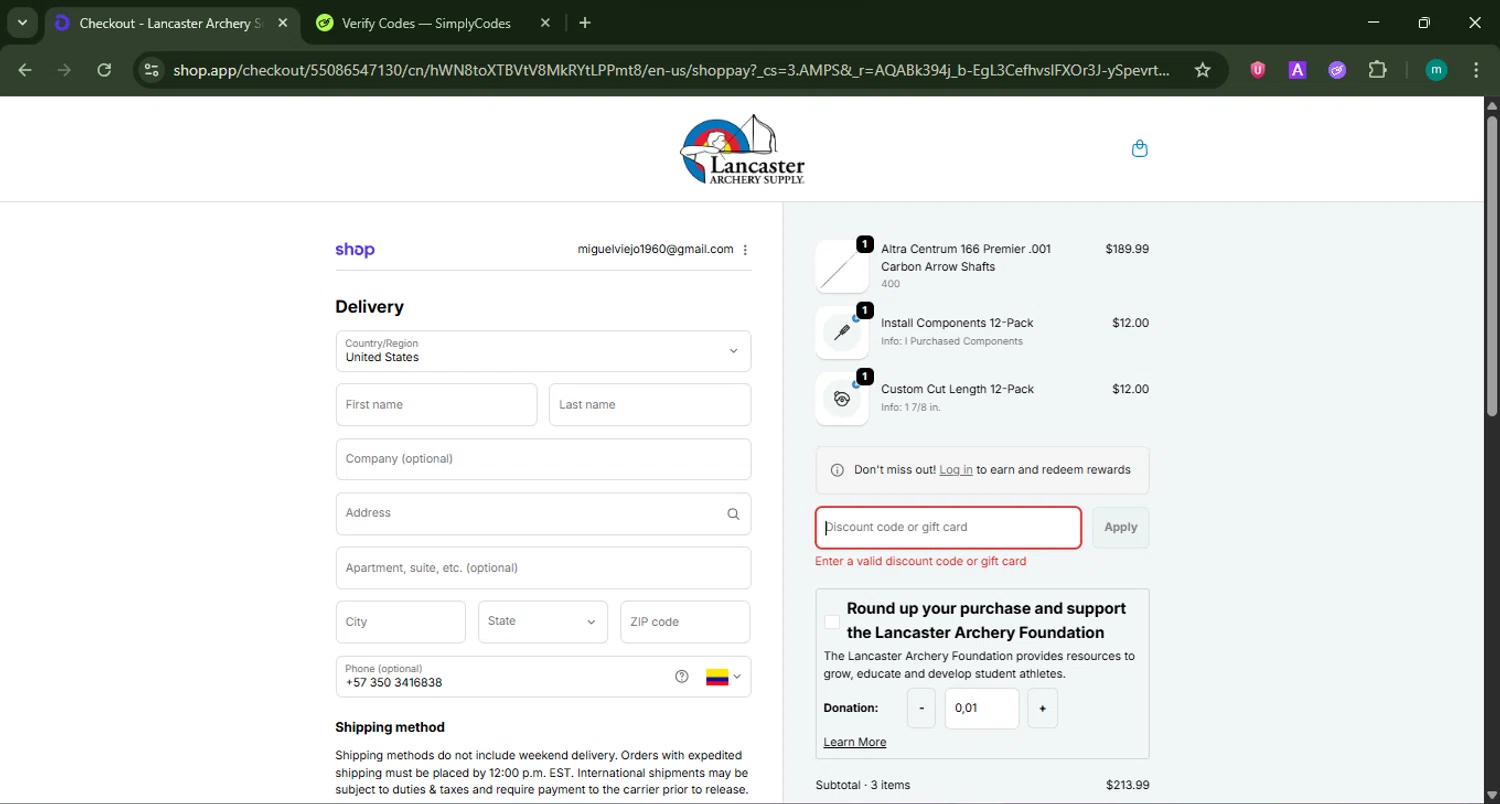1500x804 pixels.
Task: Open a new browser tab
Action: coord(585,23)
